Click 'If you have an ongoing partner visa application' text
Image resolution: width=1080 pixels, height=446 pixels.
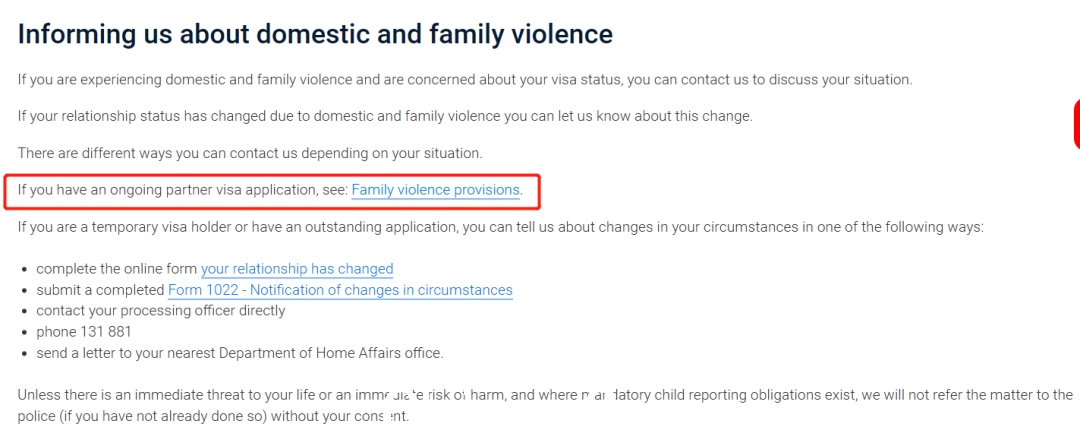183,190
